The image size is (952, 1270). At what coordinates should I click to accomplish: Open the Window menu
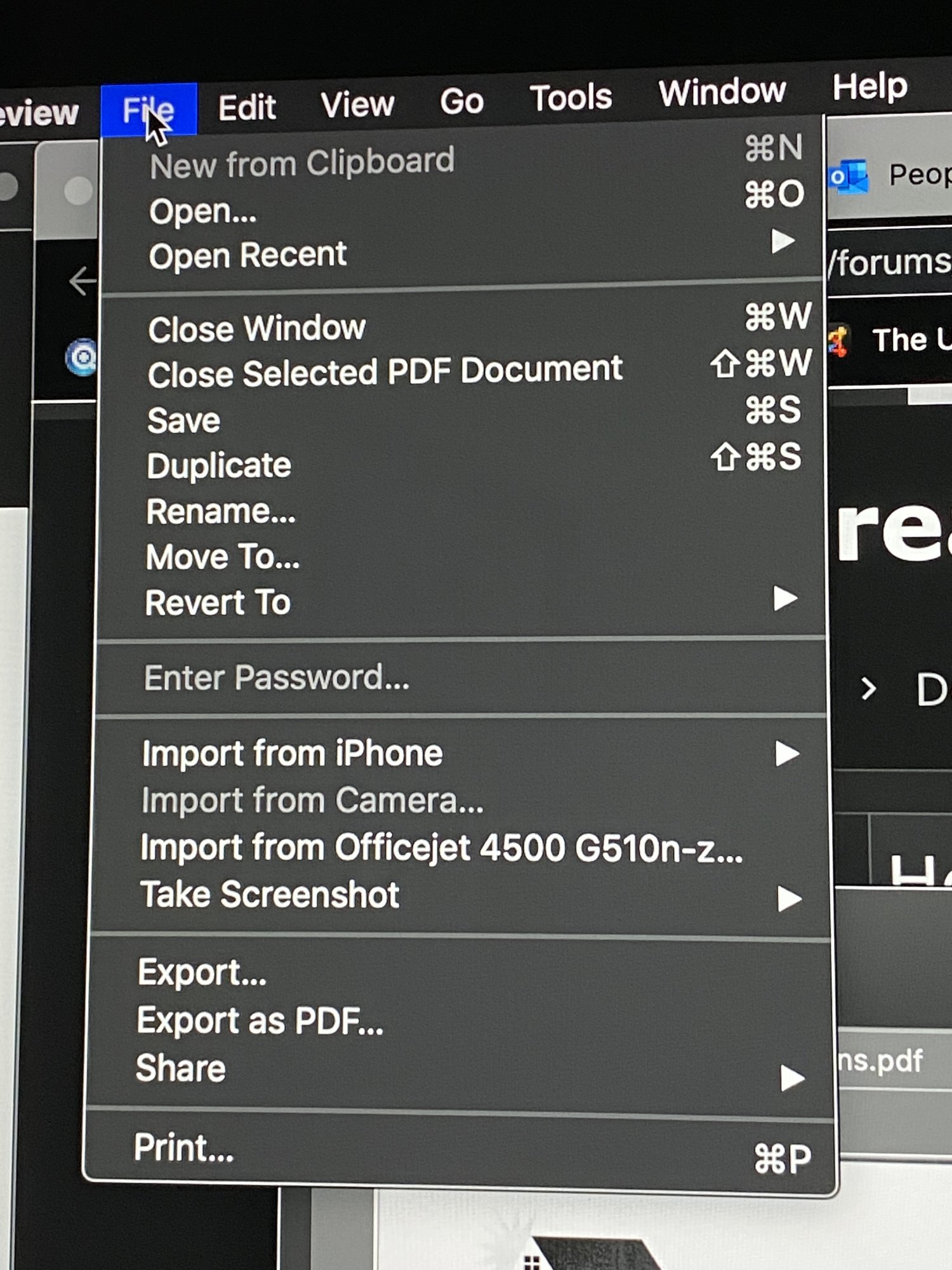[x=722, y=92]
